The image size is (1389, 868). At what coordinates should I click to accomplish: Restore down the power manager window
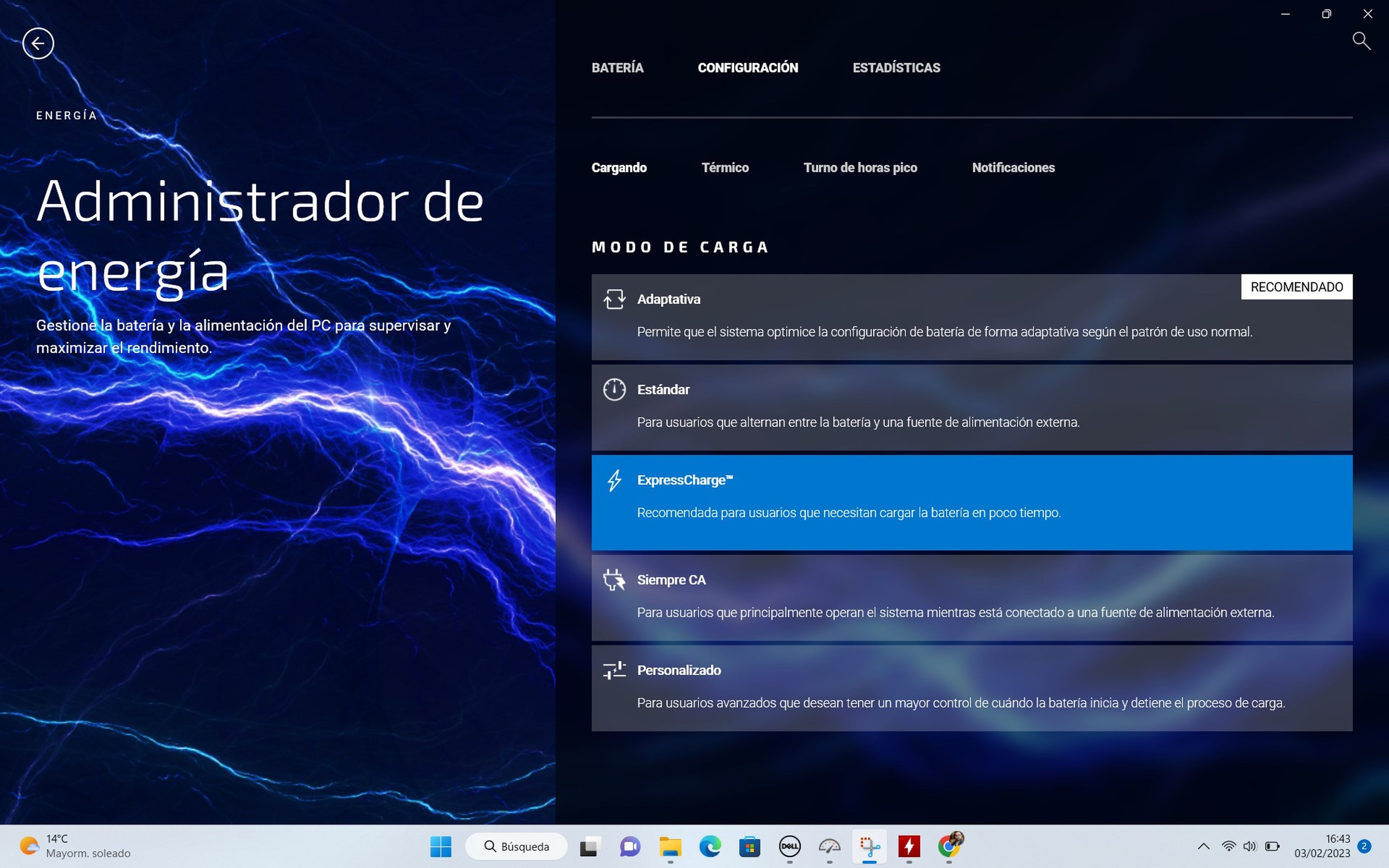[x=1326, y=14]
